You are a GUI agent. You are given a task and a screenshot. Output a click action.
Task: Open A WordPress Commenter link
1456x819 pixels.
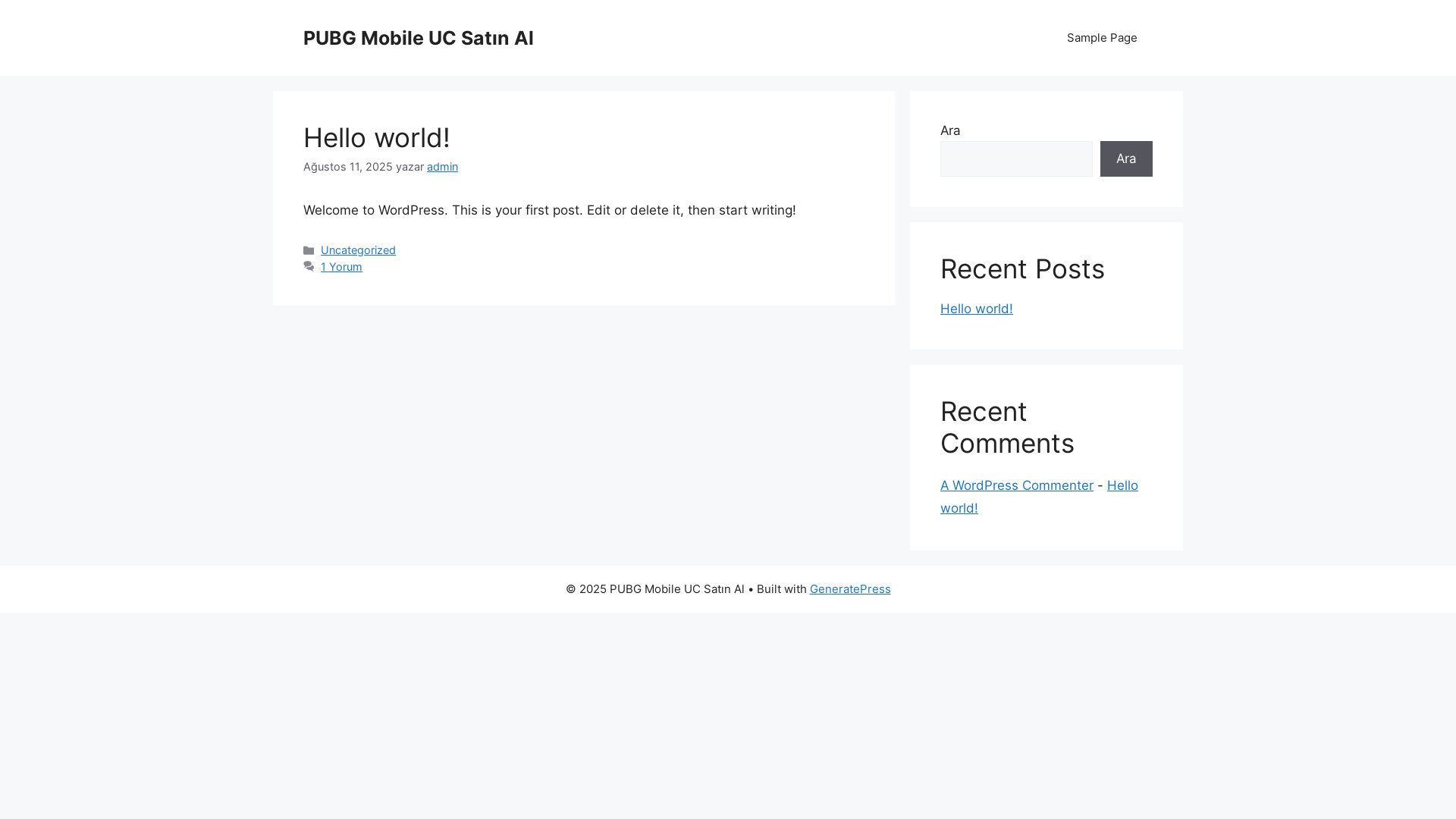[1017, 485]
